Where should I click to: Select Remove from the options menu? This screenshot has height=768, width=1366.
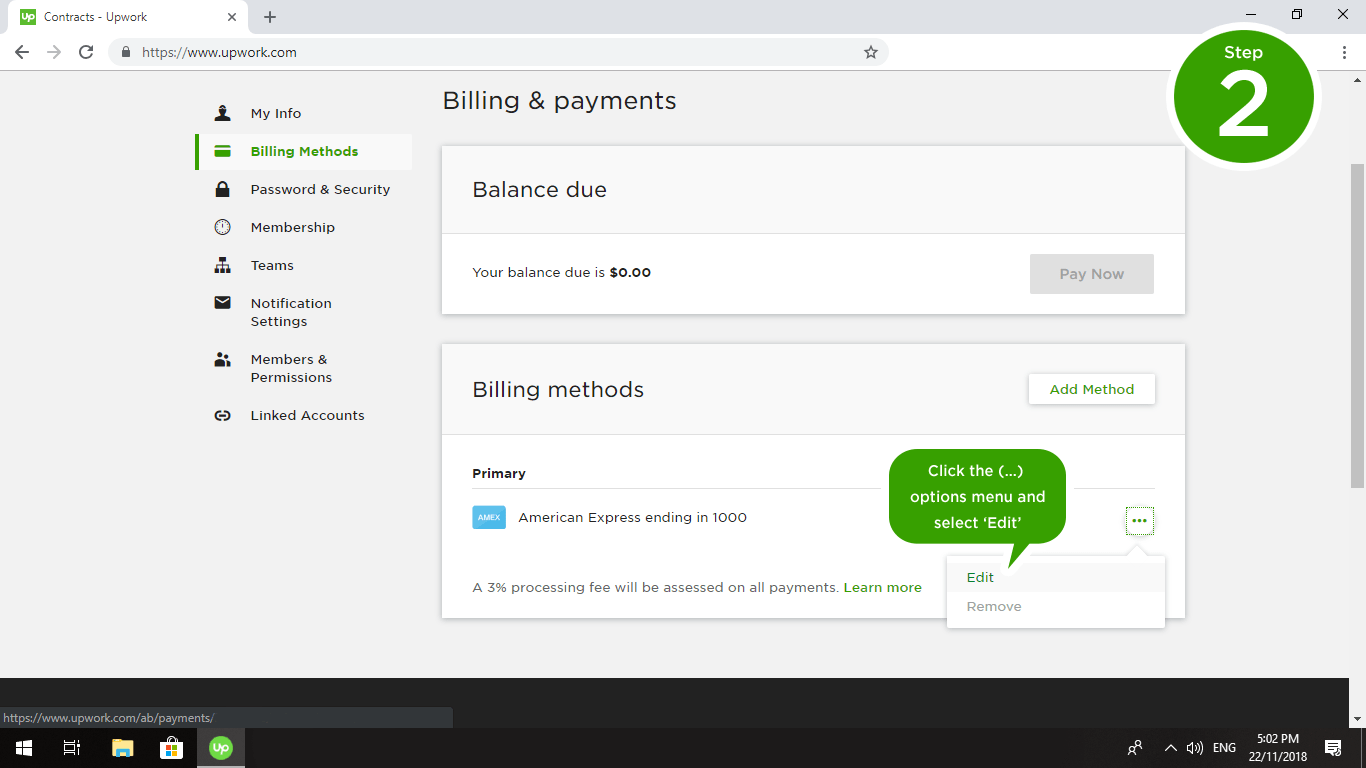pyautogui.click(x=993, y=606)
